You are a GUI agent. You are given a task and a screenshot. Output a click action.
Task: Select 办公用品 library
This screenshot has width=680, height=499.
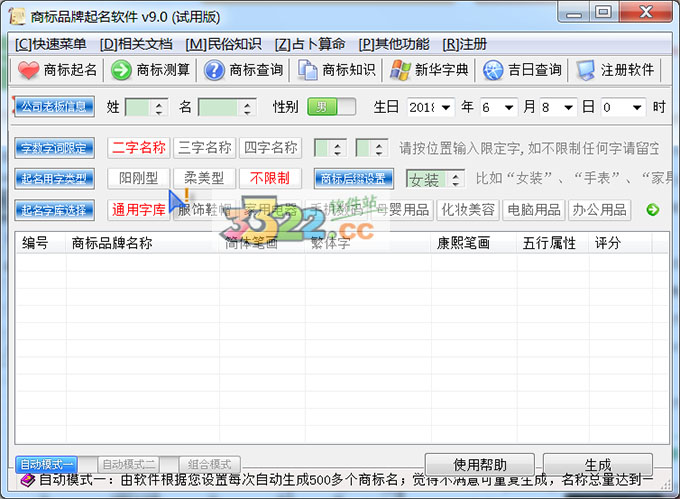point(599,210)
